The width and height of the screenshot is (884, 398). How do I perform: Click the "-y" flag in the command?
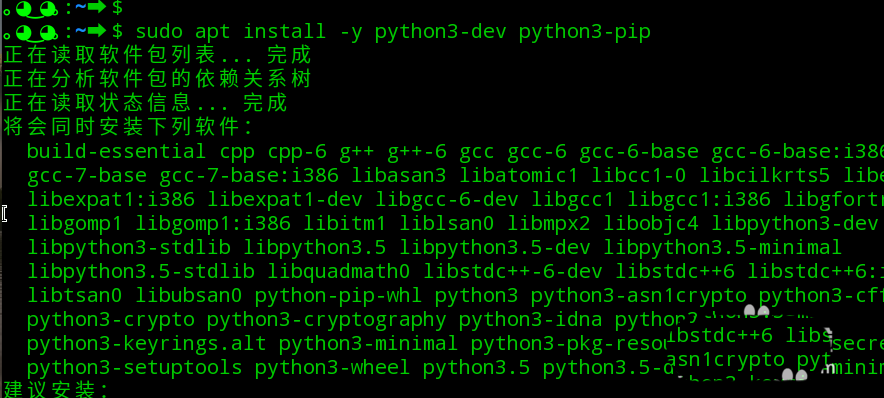350,33
